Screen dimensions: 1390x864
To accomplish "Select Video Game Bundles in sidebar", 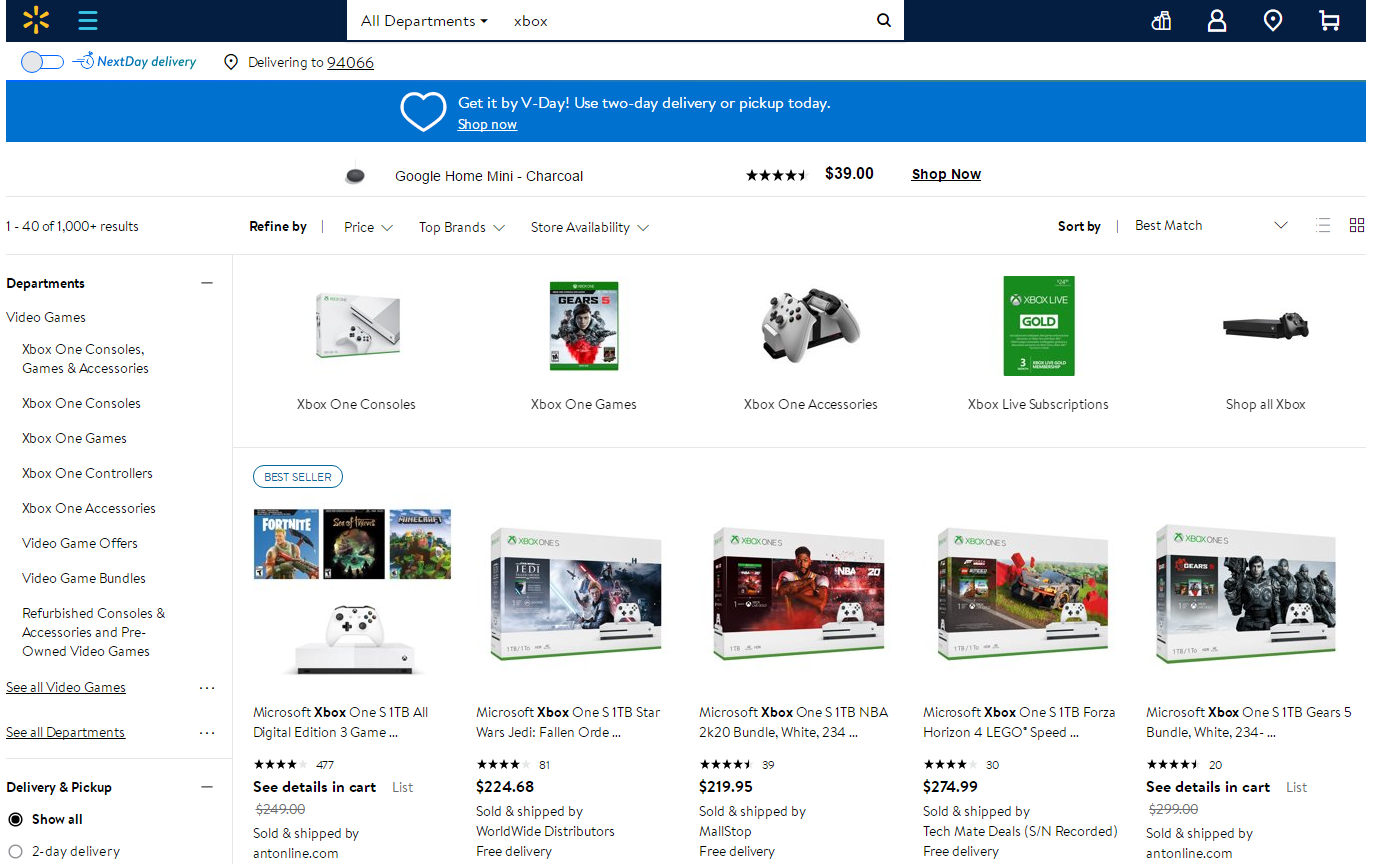I will coord(84,578).
